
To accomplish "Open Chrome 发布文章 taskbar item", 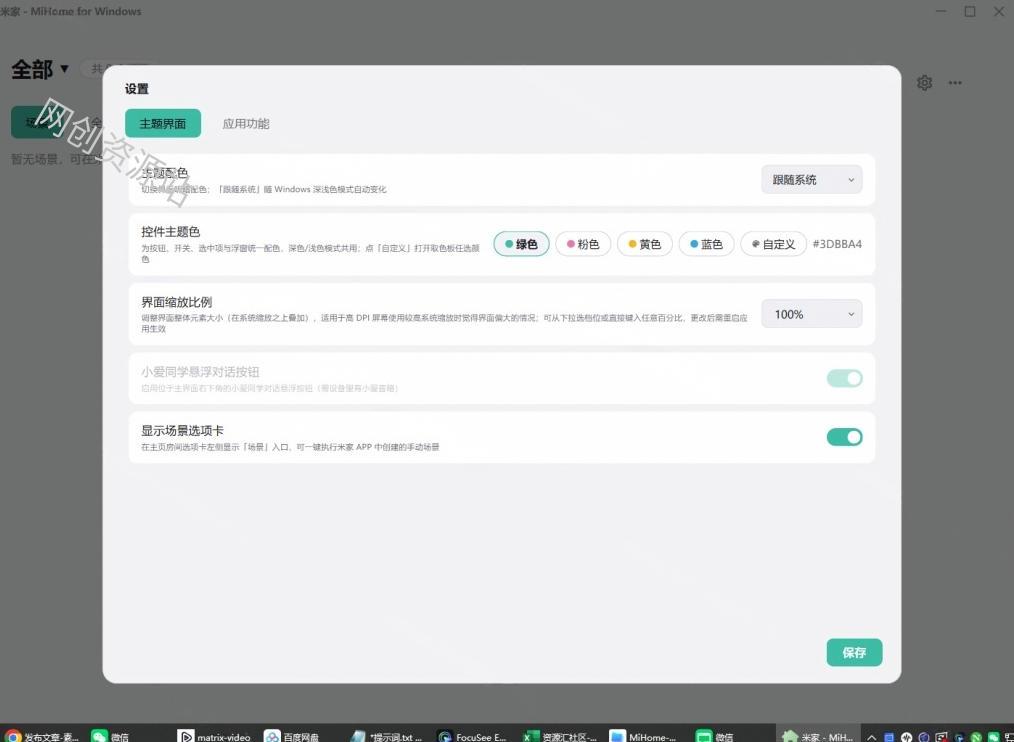I will [41, 736].
